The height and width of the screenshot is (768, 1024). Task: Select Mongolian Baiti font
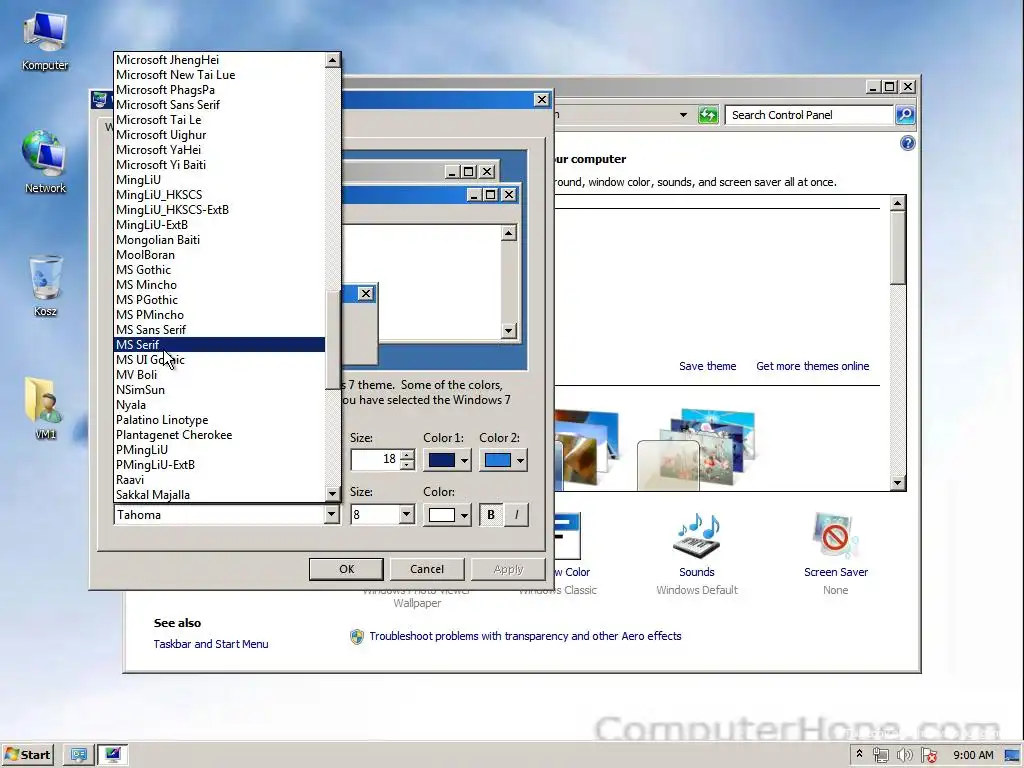pos(219,240)
